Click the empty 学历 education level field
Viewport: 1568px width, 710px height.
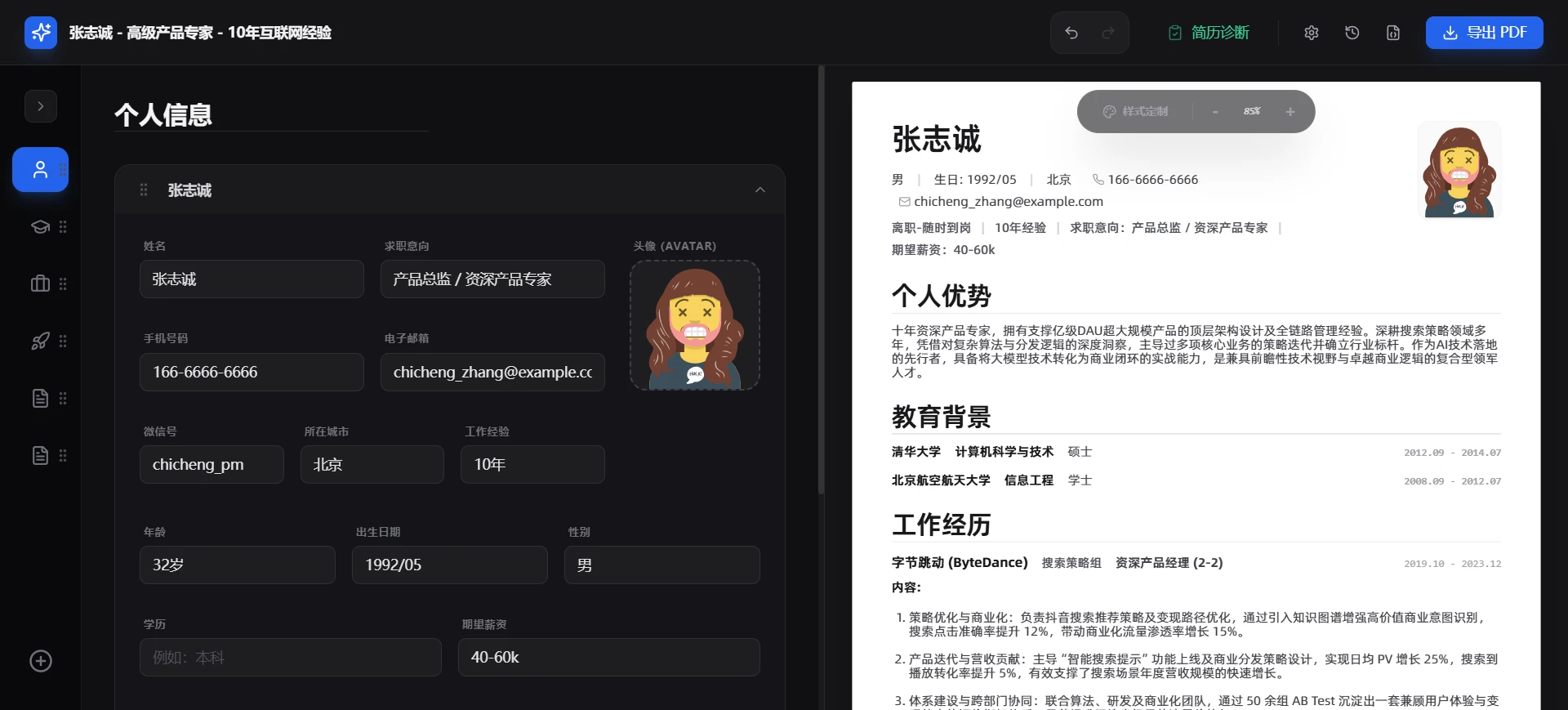click(291, 657)
